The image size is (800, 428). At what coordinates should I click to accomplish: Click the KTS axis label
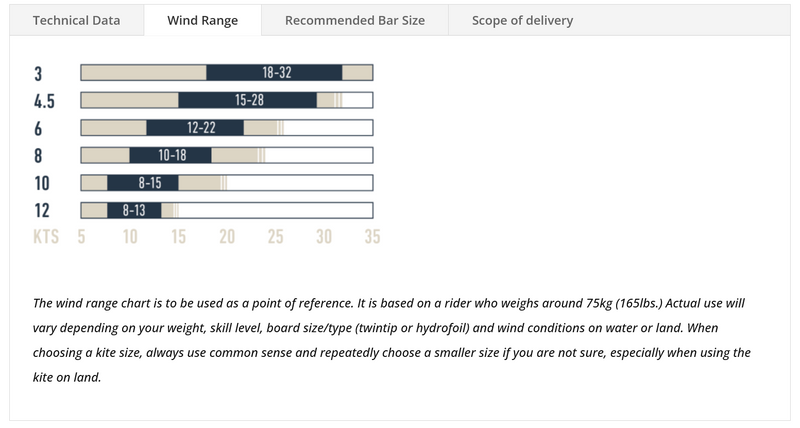46,237
